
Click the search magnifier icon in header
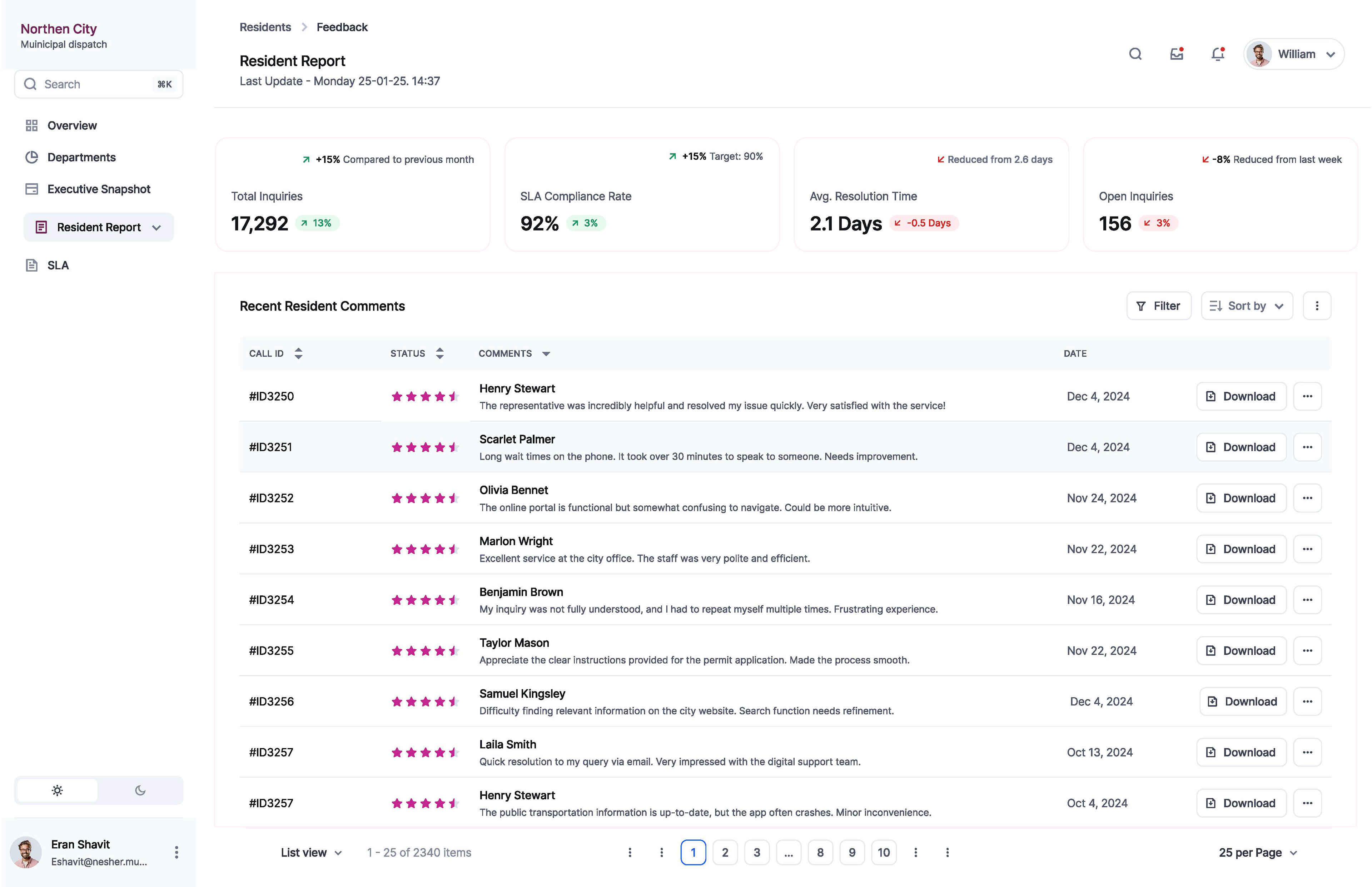1134,54
